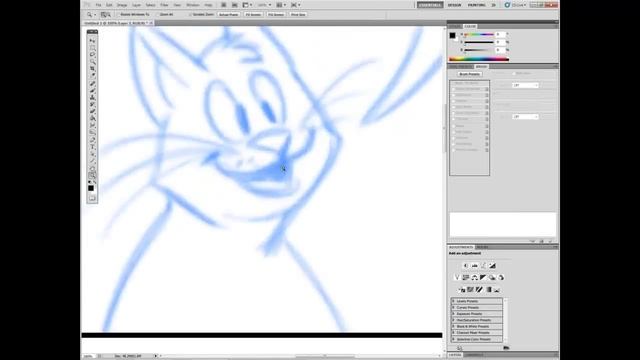Viewport: 640px width, 360px height.
Task: Expand Channel Mixer Presets list
Action: [453, 333]
